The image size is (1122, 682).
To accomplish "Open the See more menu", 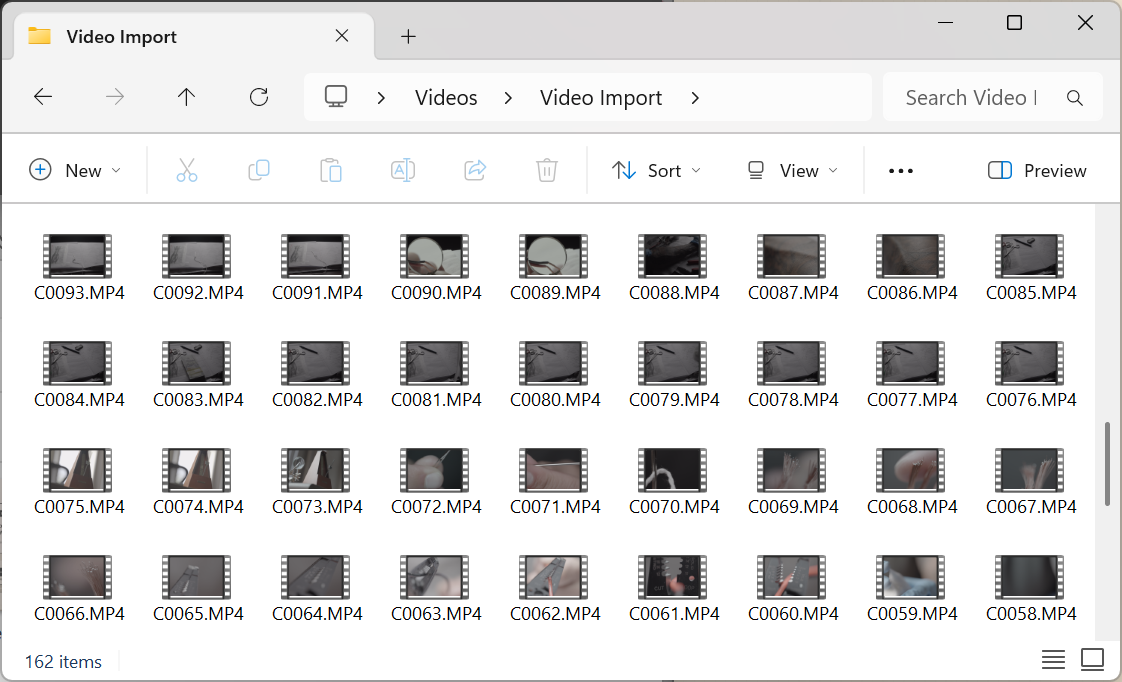I will point(900,170).
